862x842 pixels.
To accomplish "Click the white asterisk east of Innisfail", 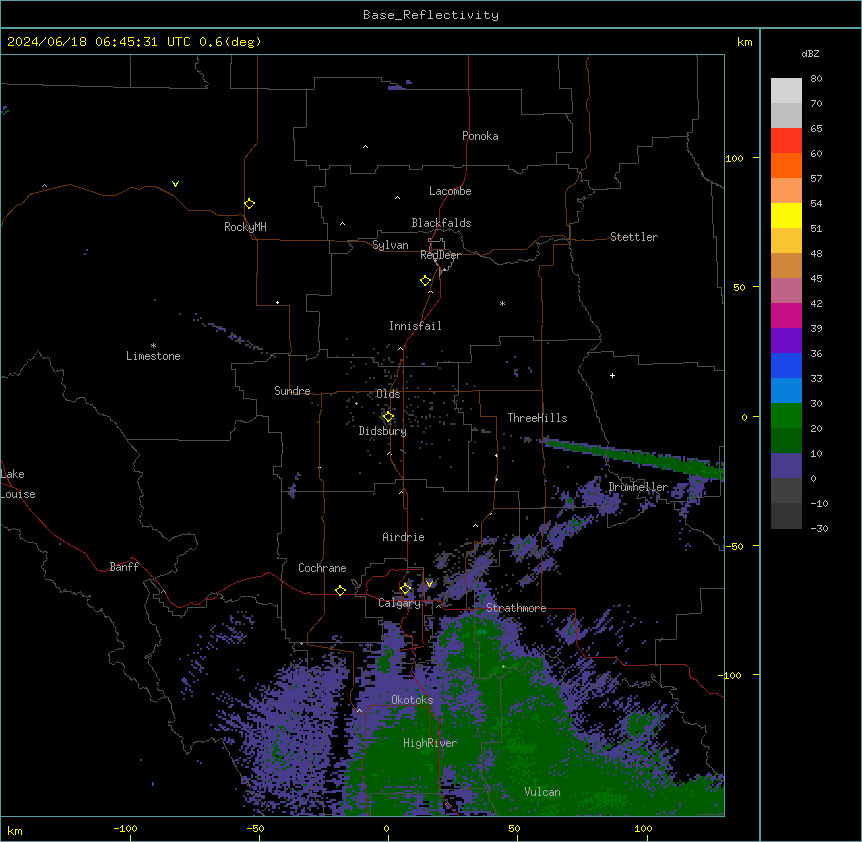I will point(502,303).
